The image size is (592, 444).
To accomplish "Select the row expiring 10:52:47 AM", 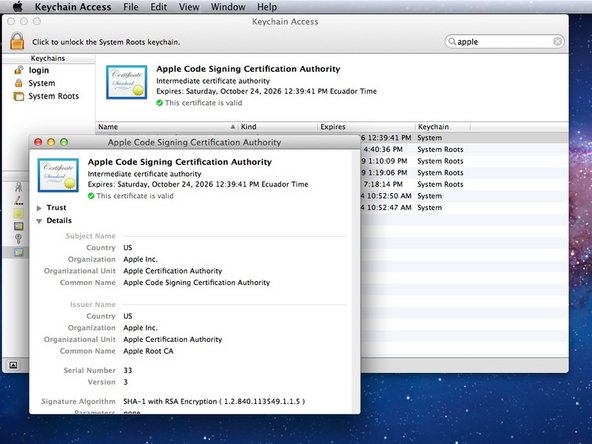I will pos(464,208).
